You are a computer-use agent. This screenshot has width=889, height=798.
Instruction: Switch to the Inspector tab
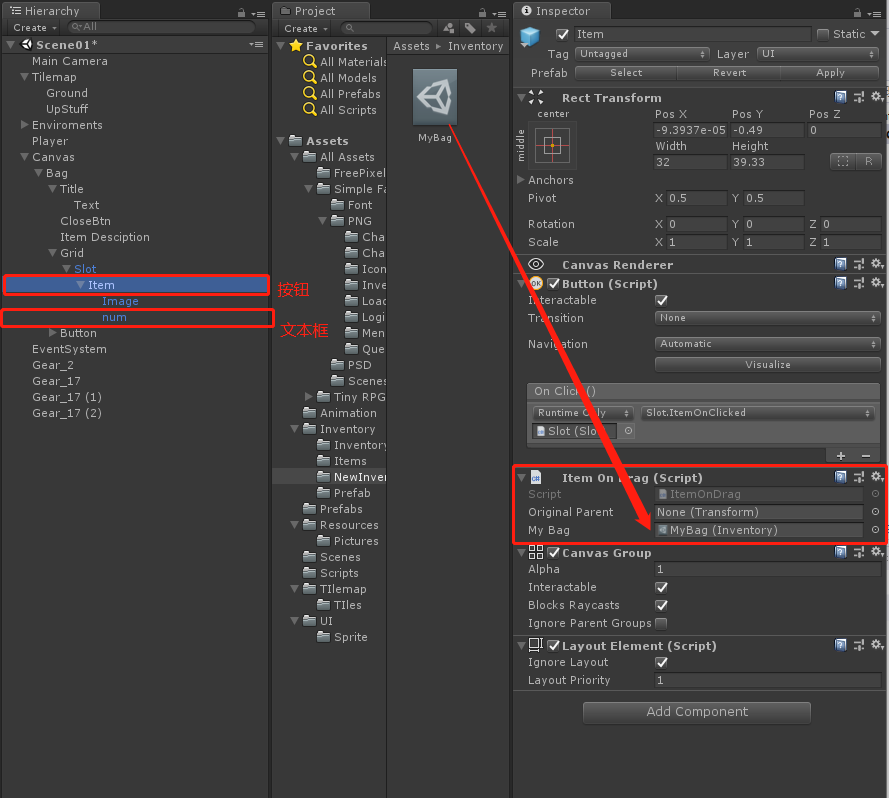[561, 11]
